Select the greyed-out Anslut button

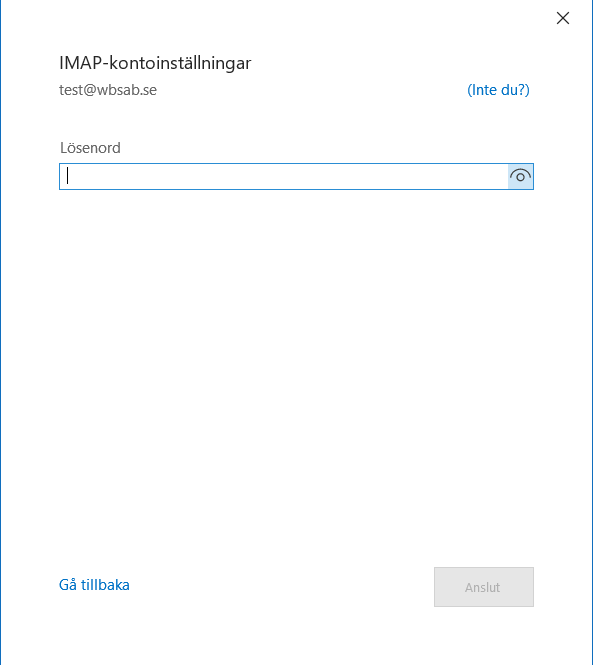point(484,587)
